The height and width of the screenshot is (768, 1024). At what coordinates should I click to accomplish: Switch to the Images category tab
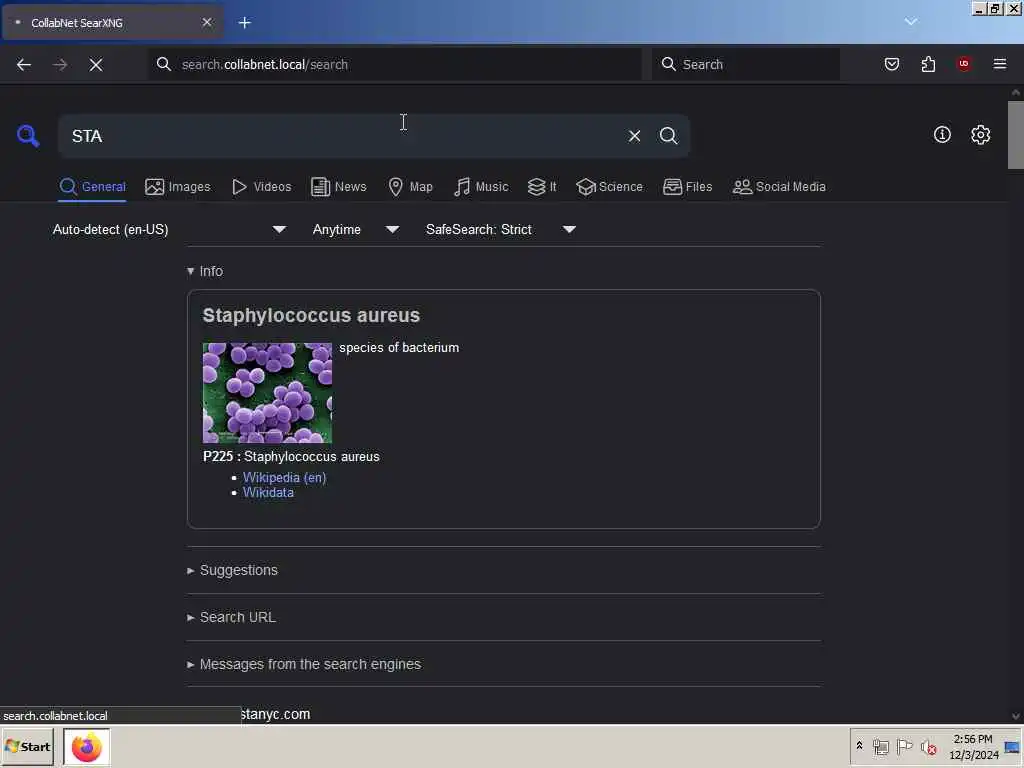click(x=178, y=187)
